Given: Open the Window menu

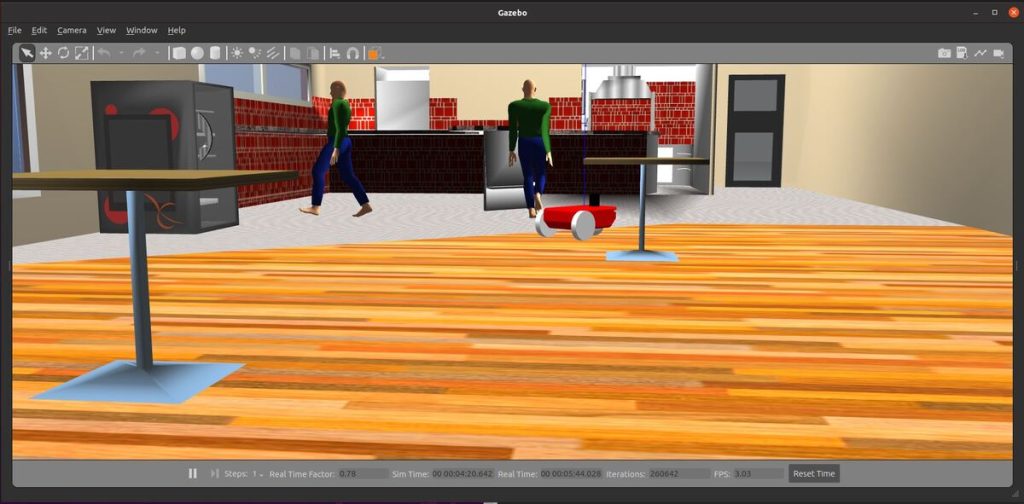Looking at the screenshot, I should point(141,31).
